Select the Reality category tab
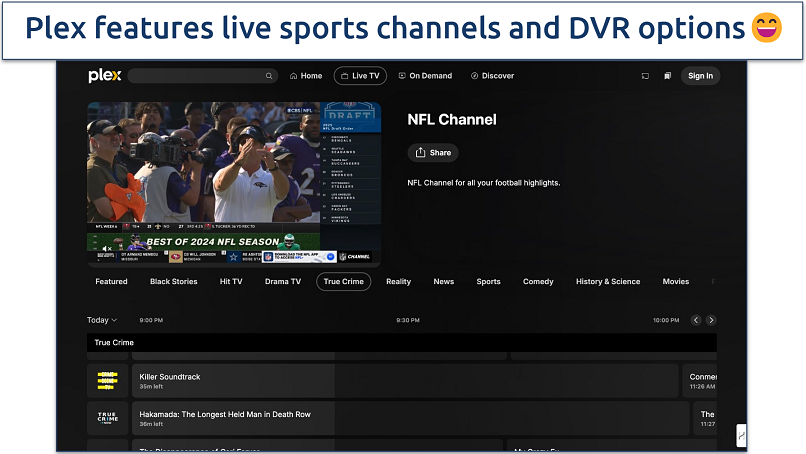This screenshot has height=454, width=806. pos(398,282)
